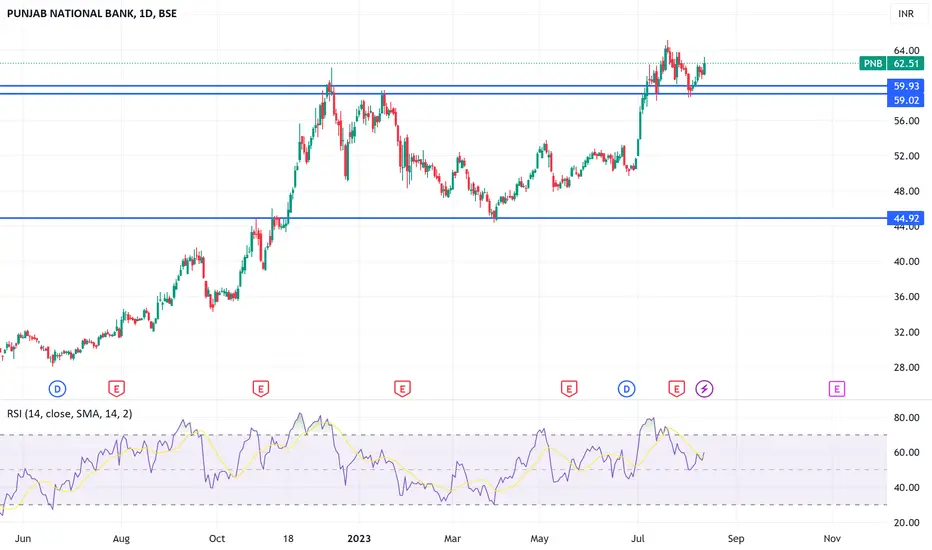This screenshot has width=932, height=550.
Task: Click the Jun label on time axis
Action: tap(23, 538)
